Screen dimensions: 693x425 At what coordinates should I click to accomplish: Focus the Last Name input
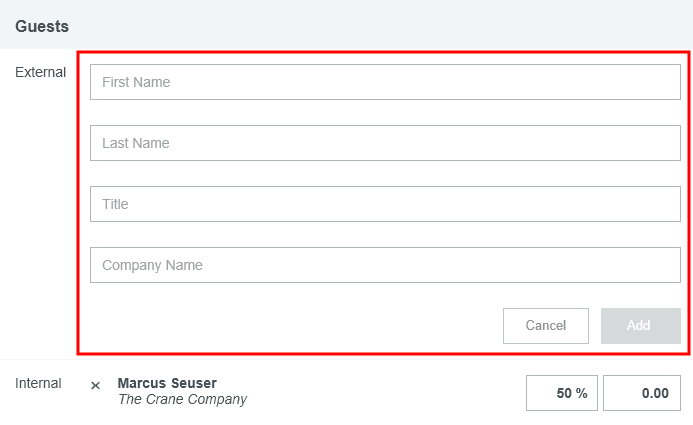pos(385,143)
